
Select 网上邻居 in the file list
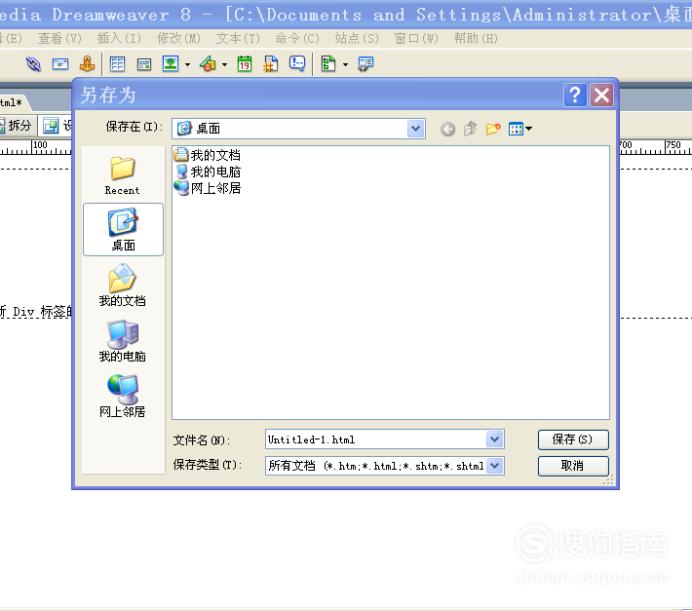click(x=207, y=188)
